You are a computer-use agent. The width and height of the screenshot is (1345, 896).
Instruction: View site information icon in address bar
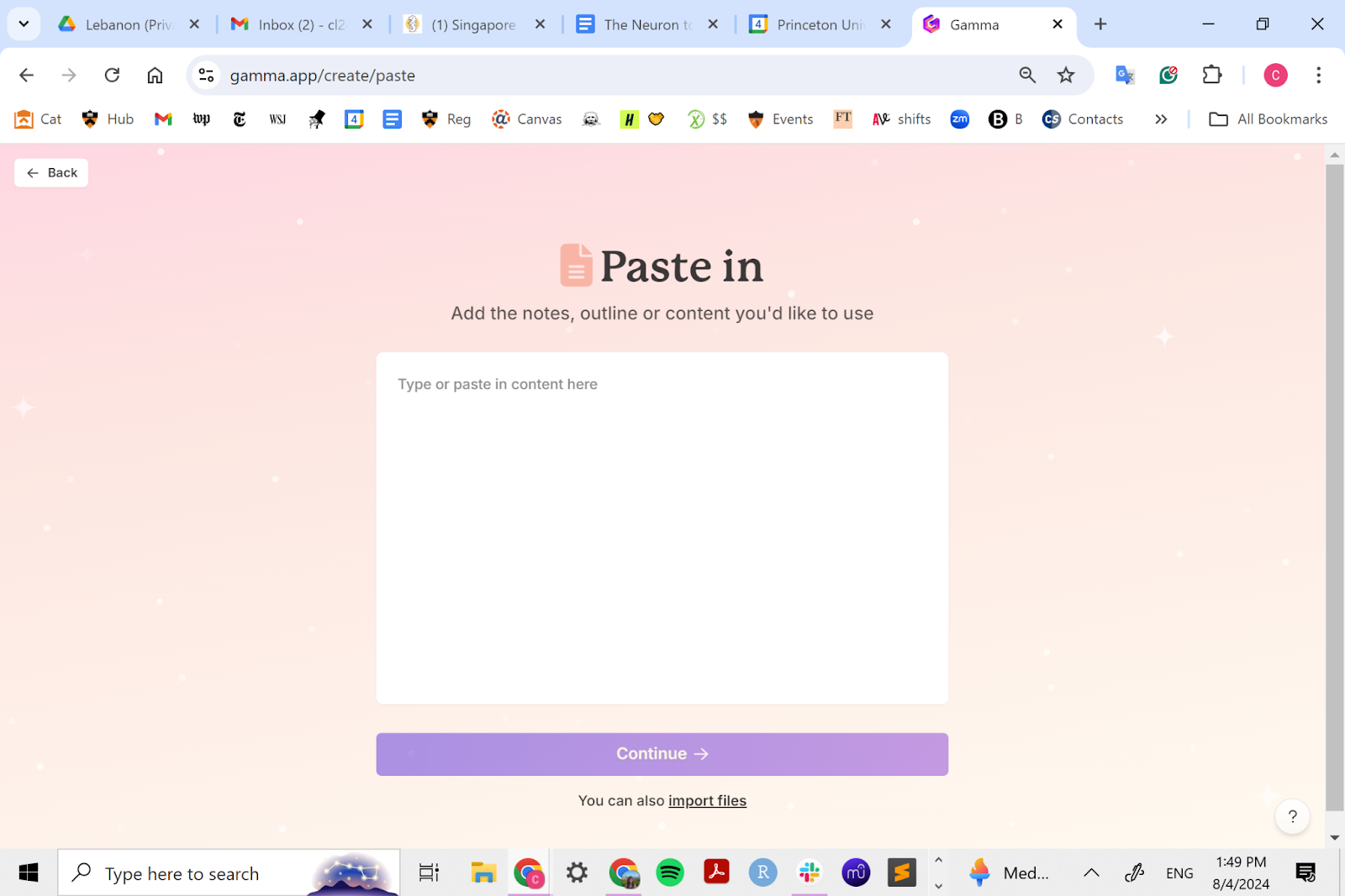206,76
